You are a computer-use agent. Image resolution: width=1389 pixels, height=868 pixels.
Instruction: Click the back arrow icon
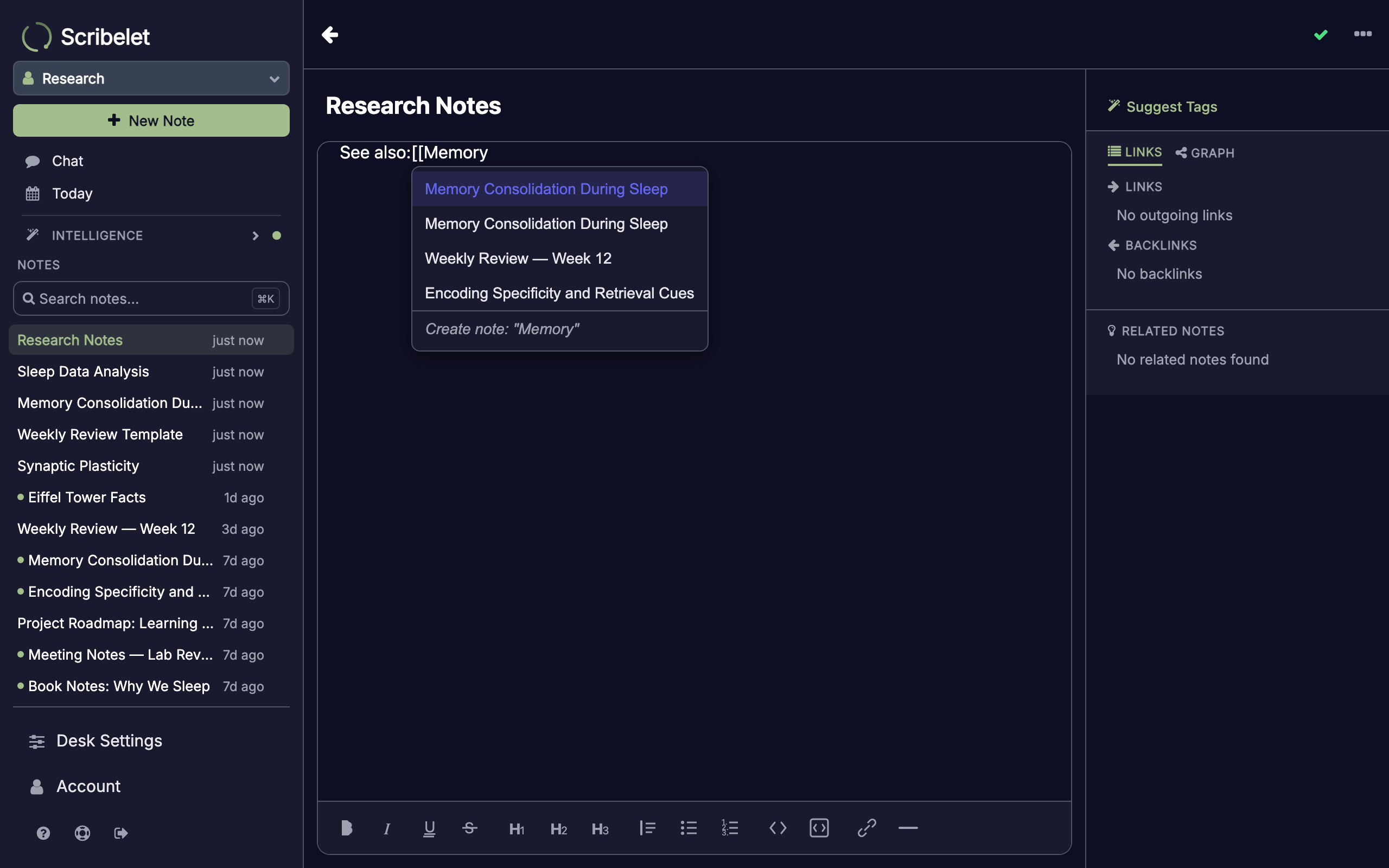(329, 34)
